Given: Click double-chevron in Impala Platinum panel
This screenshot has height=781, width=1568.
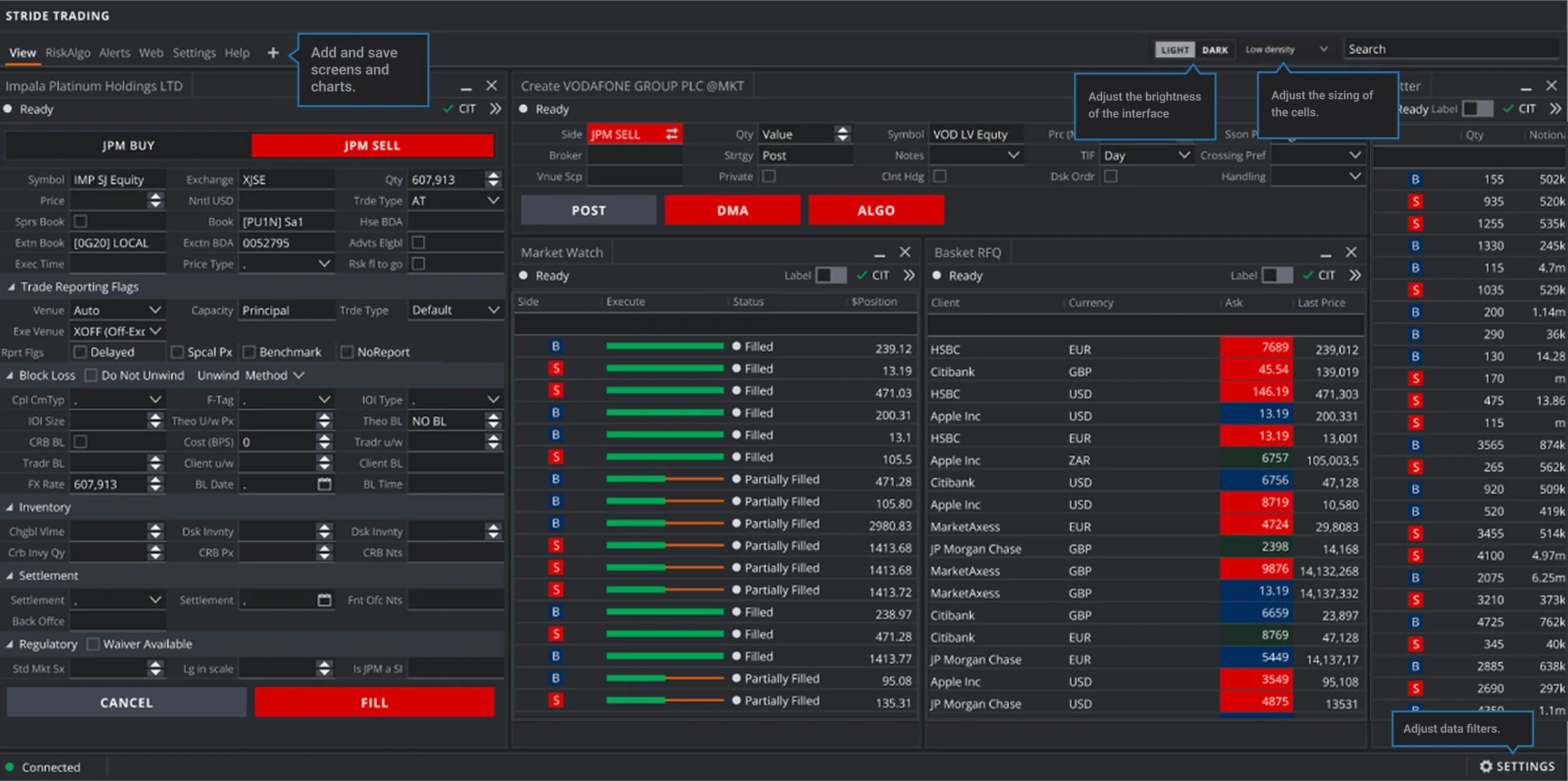Looking at the screenshot, I should coord(495,108).
